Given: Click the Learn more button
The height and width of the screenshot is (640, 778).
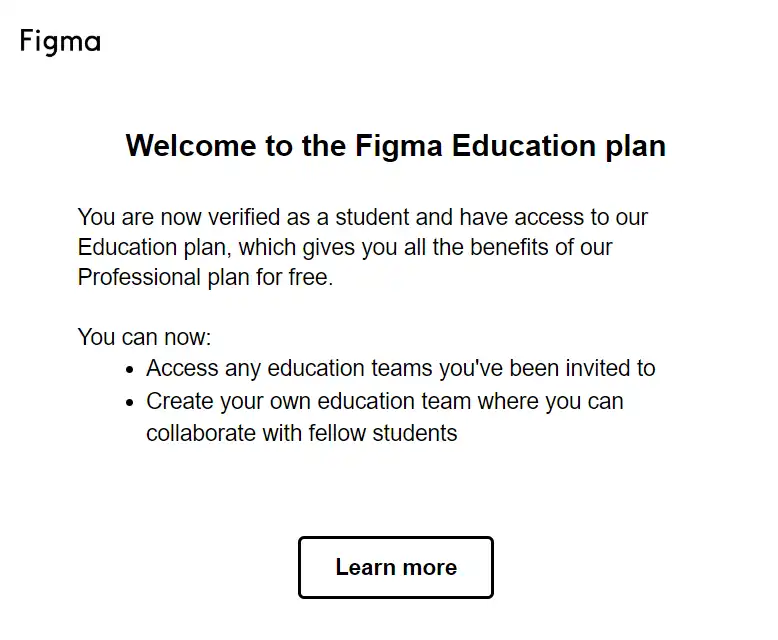Looking at the screenshot, I should 395,567.
